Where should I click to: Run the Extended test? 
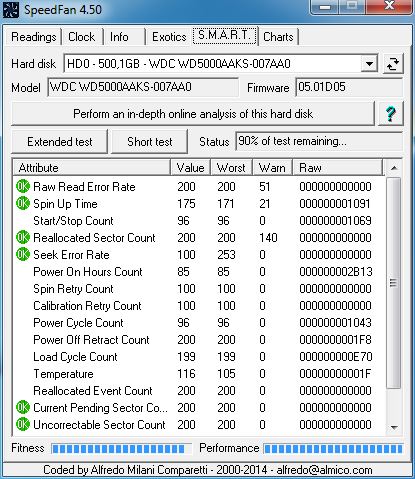(60, 142)
